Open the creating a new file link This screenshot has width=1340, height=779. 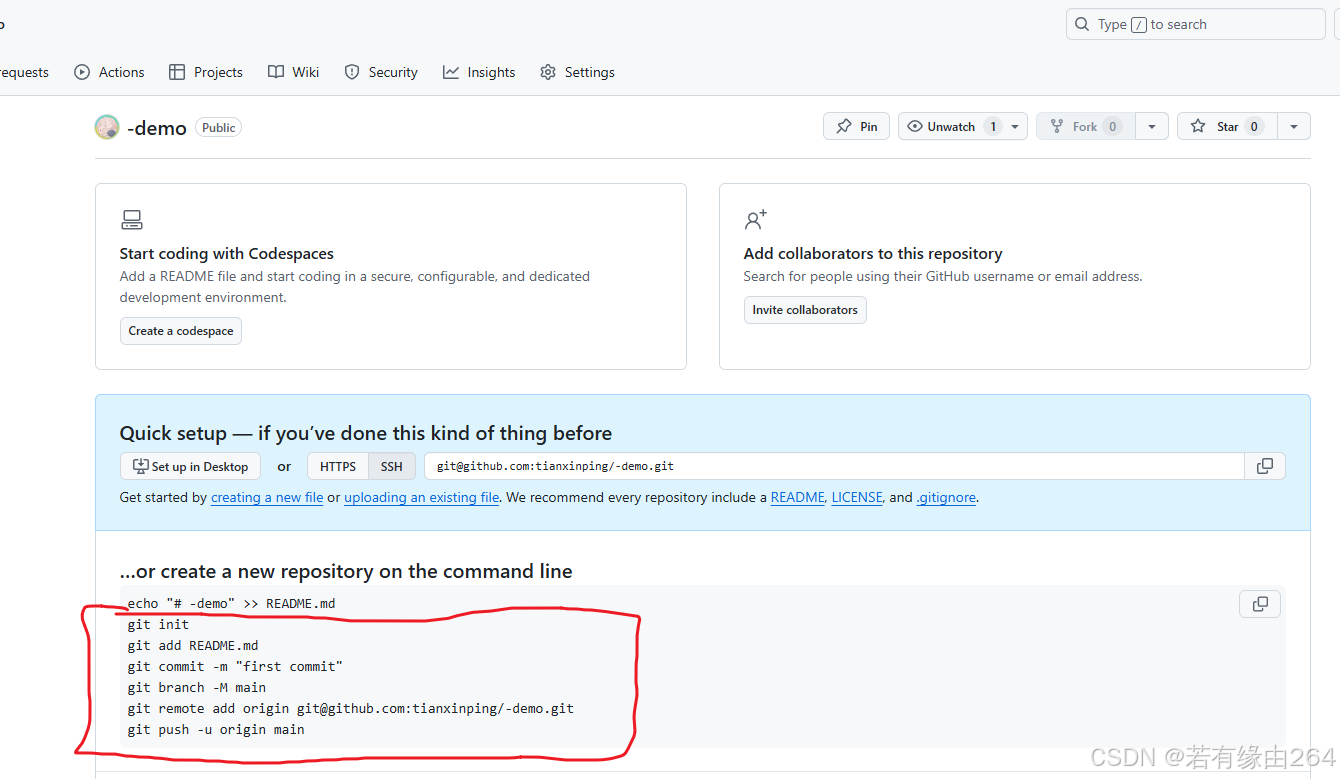267,497
